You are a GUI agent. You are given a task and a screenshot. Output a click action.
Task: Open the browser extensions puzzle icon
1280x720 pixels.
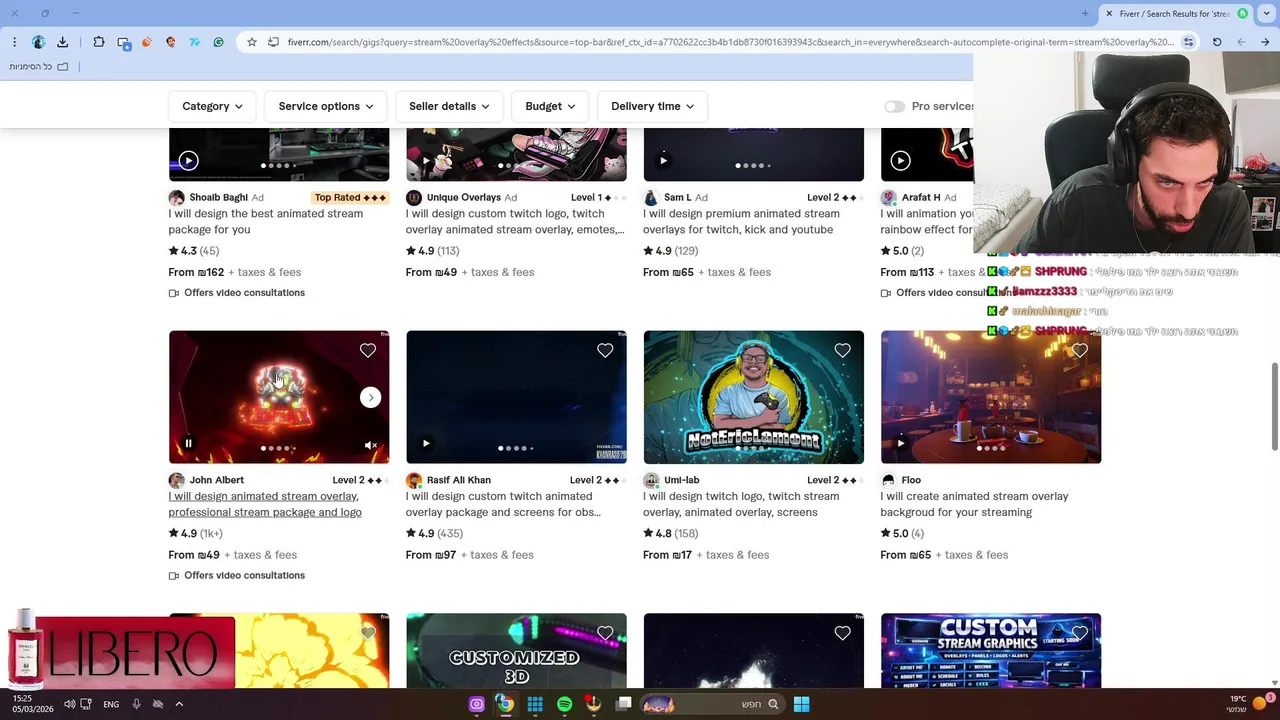[x=98, y=42]
